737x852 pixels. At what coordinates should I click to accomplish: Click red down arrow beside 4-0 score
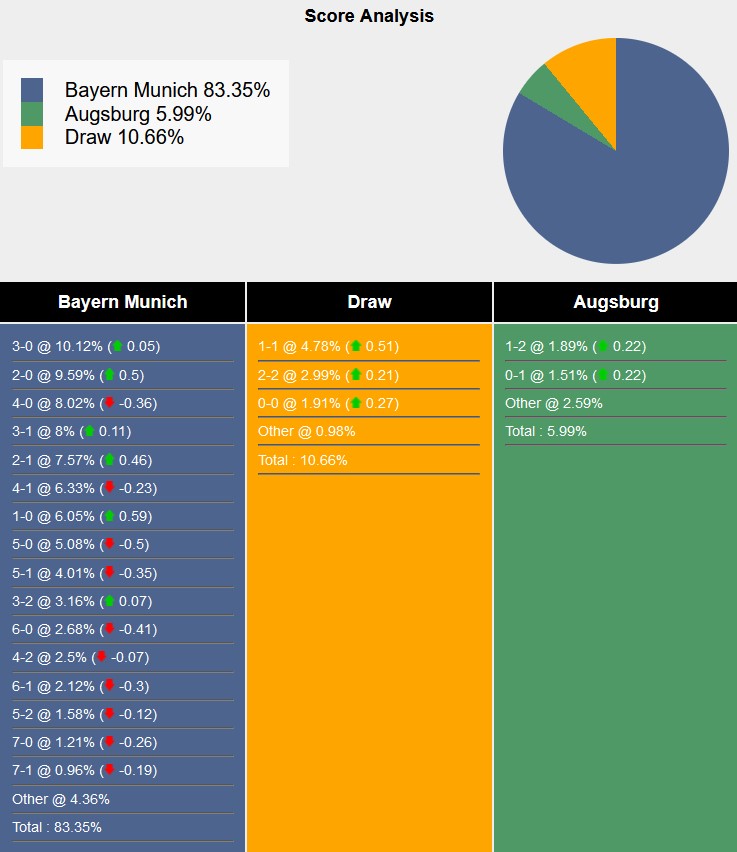point(110,403)
